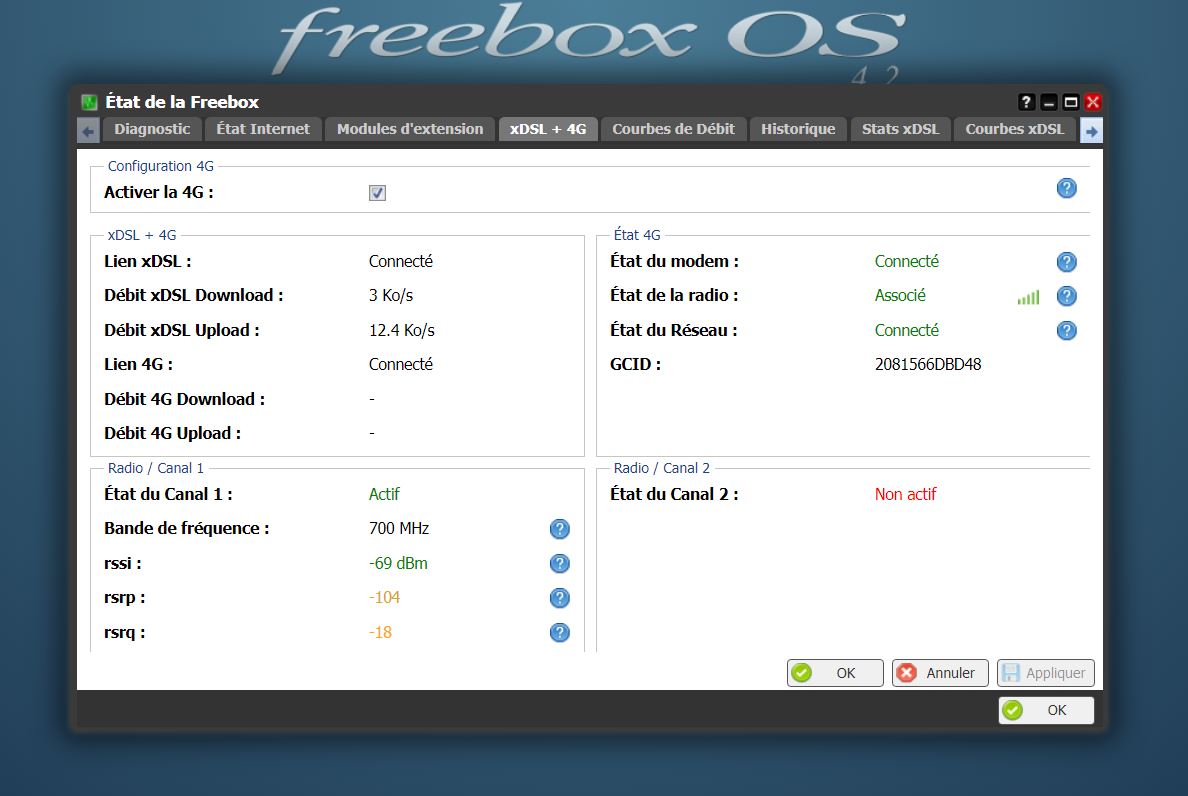Close the État de la Freebox window
The width and height of the screenshot is (1188, 796).
click(1093, 101)
